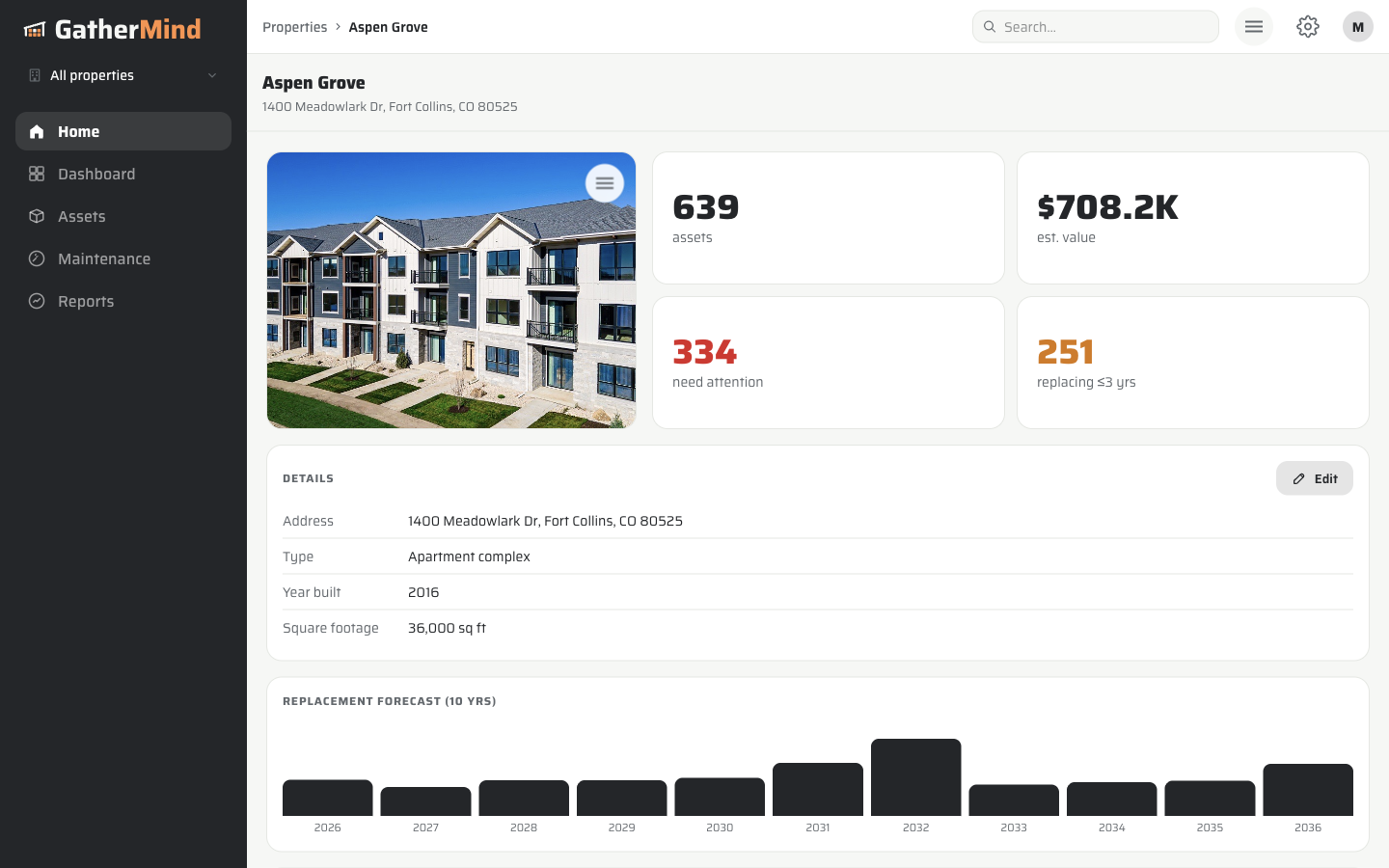Open the $708.2K est. value card

pos(1193,218)
